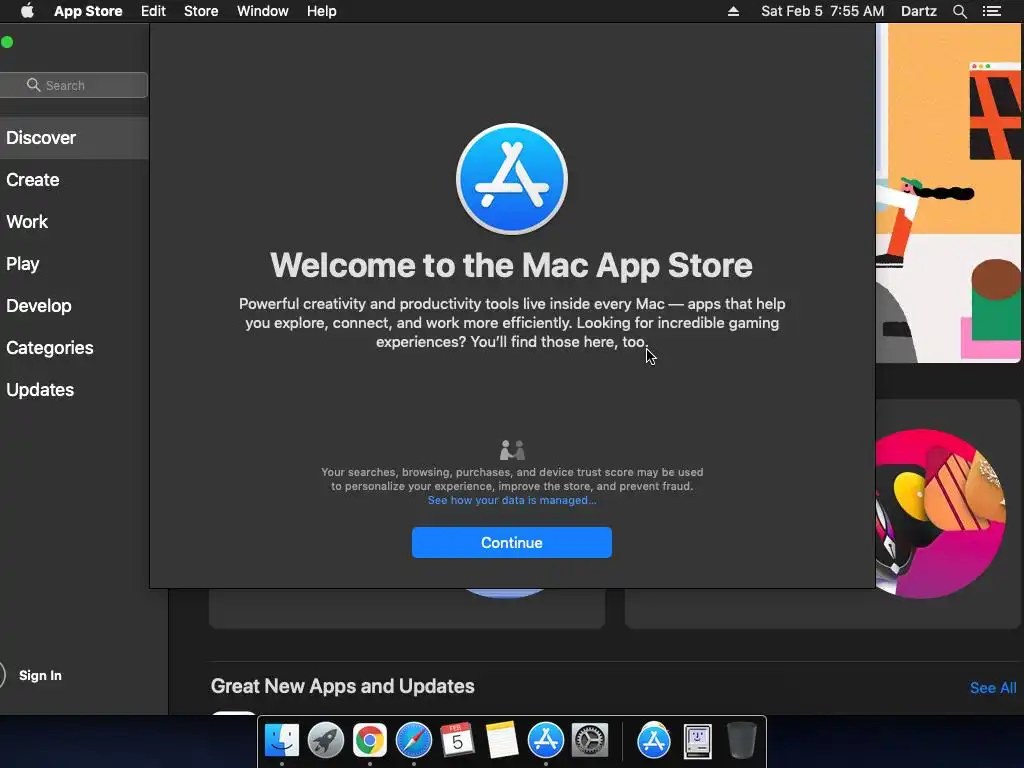1024x768 pixels.
Task: Select Discover in the sidebar
Action: [74, 138]
